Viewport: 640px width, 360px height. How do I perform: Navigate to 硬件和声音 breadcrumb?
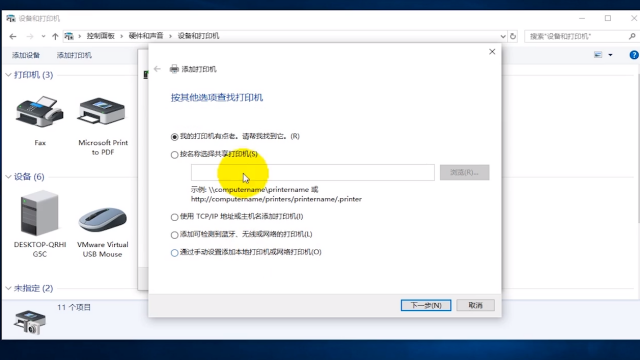click(146, 36)
